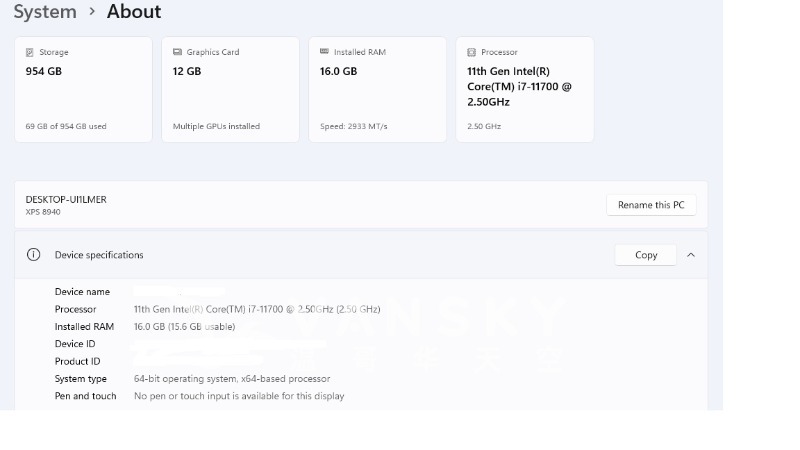The width and height of the screenshot is (800, 450).
Task: Click the i7-11700 processor name in card
Action: click(x=519, y=86)
